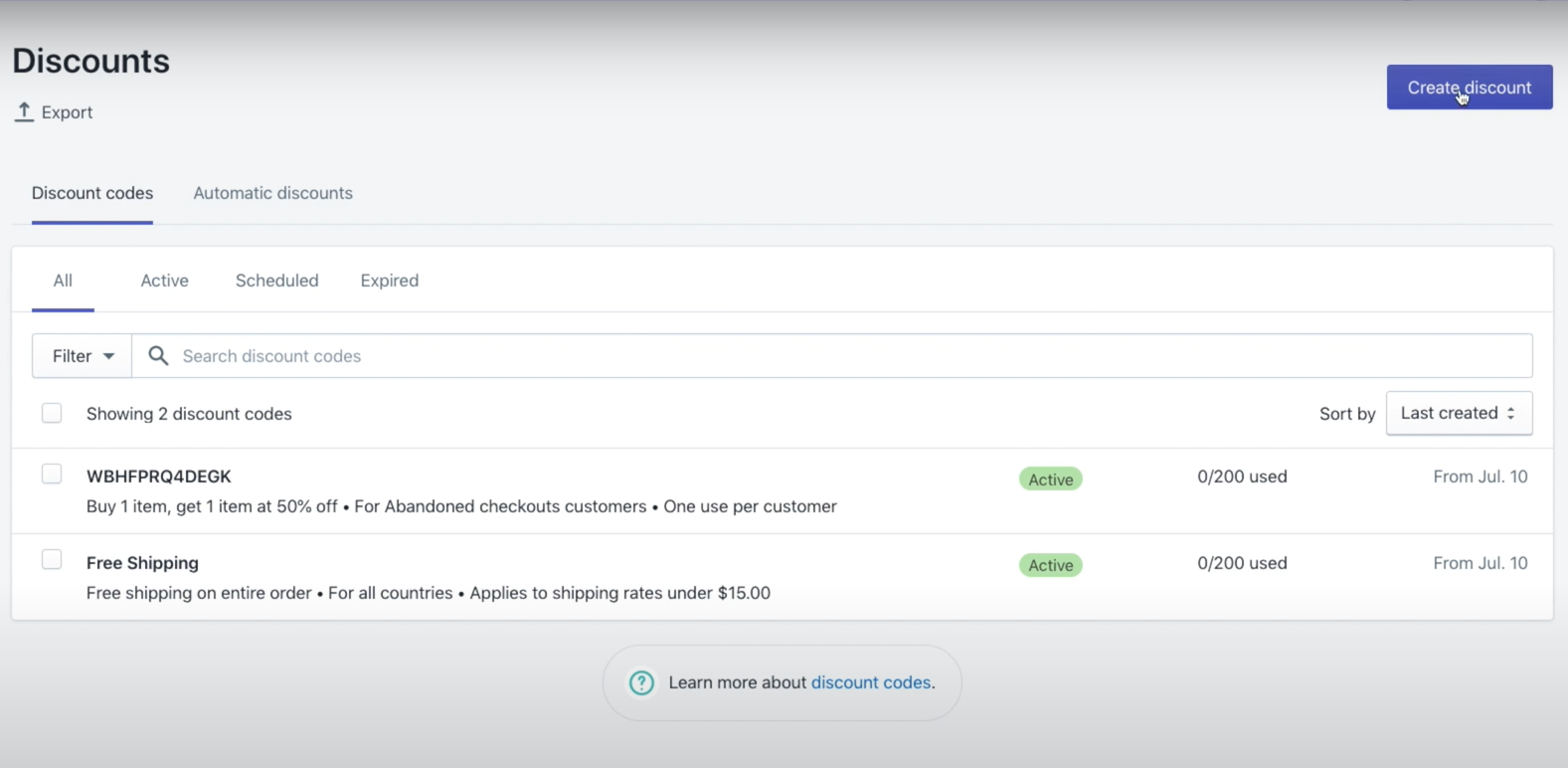The width and height of the screenshot is (1568, 768).
Task: Click the Buy 1 item description text
Action: click(461, 506)
